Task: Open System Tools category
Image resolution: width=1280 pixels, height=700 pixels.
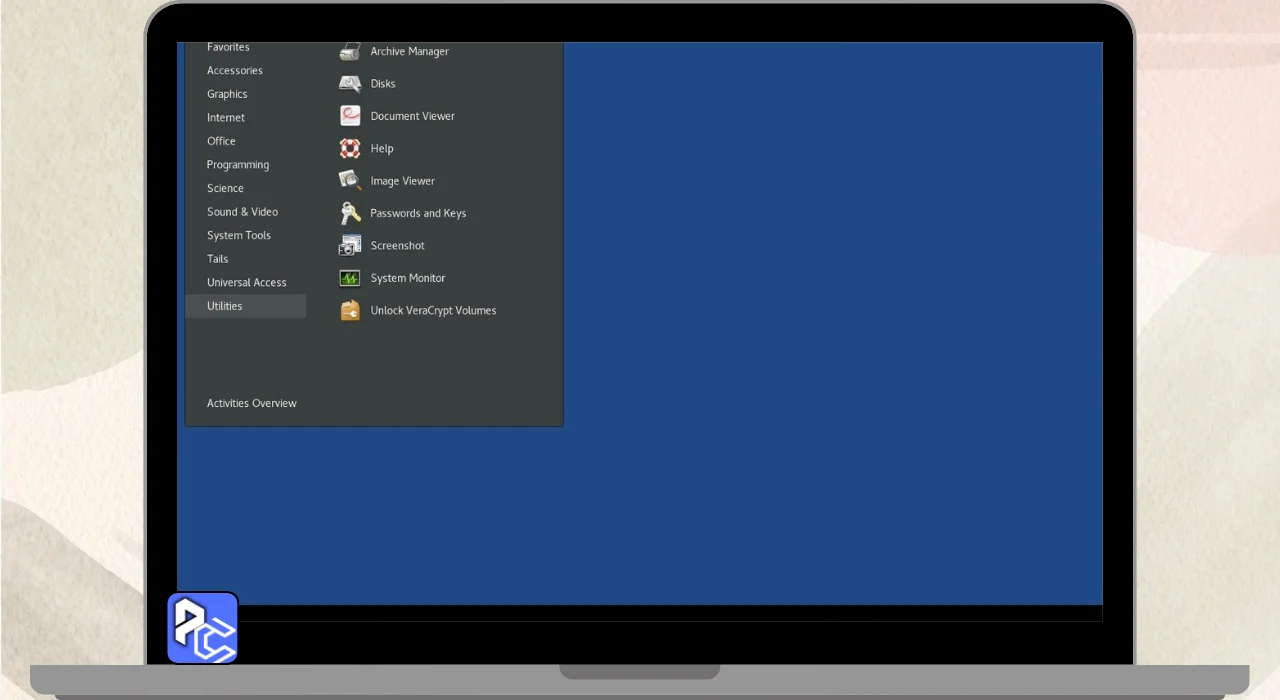Action: tap(239, 236)
